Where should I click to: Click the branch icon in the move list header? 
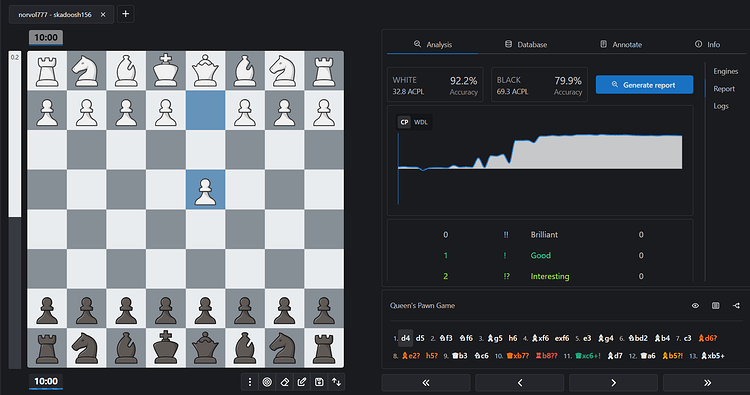(x=736, y=306)
